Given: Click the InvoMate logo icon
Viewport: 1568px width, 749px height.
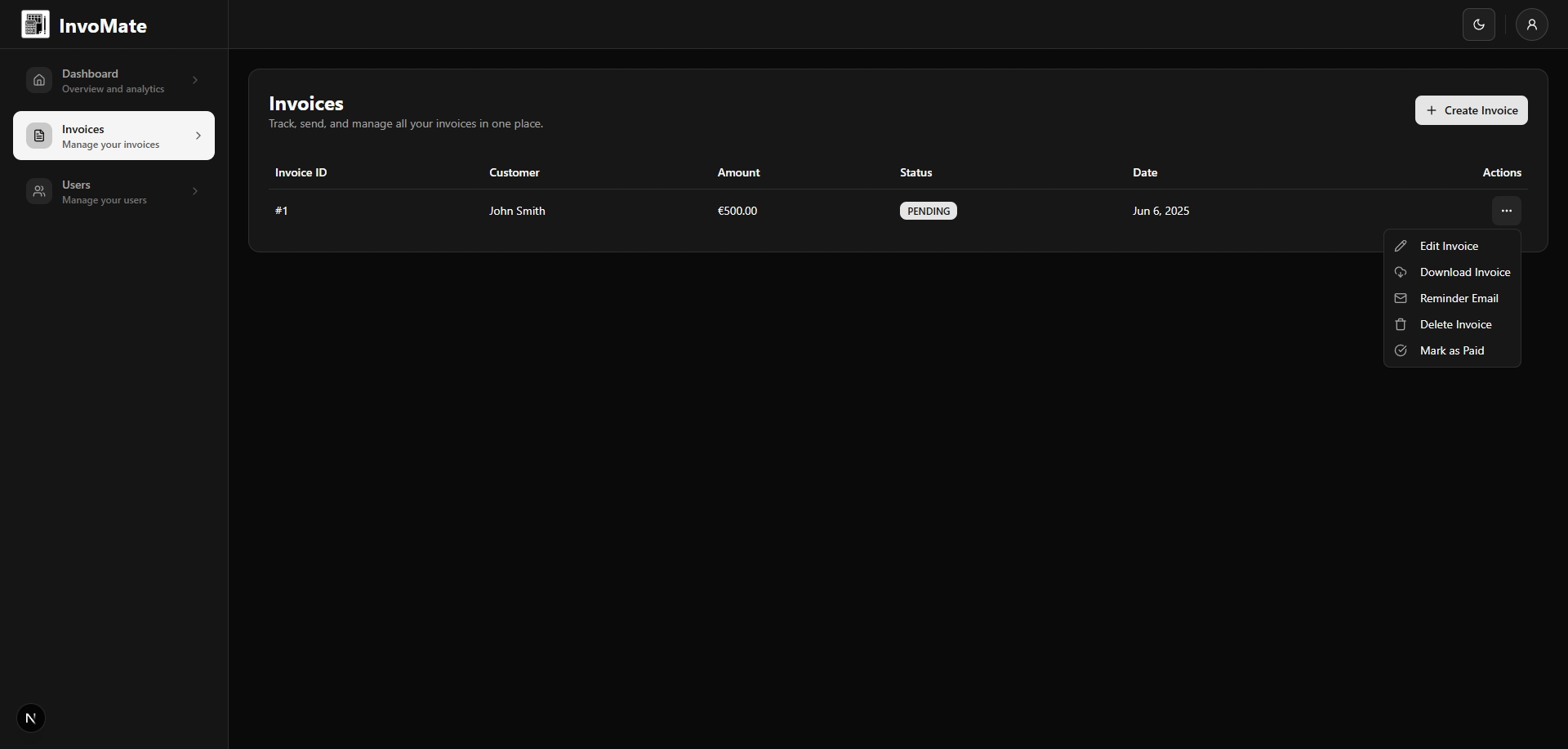Looking at the screenshot, I should (x=35, y=25).
